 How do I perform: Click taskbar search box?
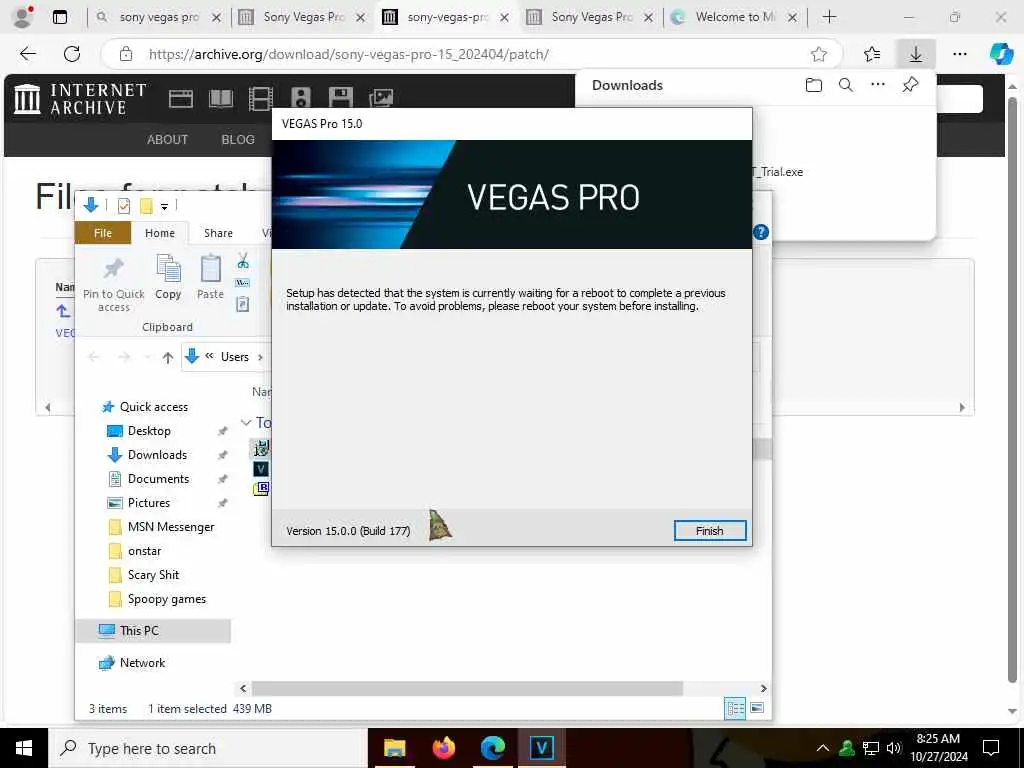pos(208,748)
